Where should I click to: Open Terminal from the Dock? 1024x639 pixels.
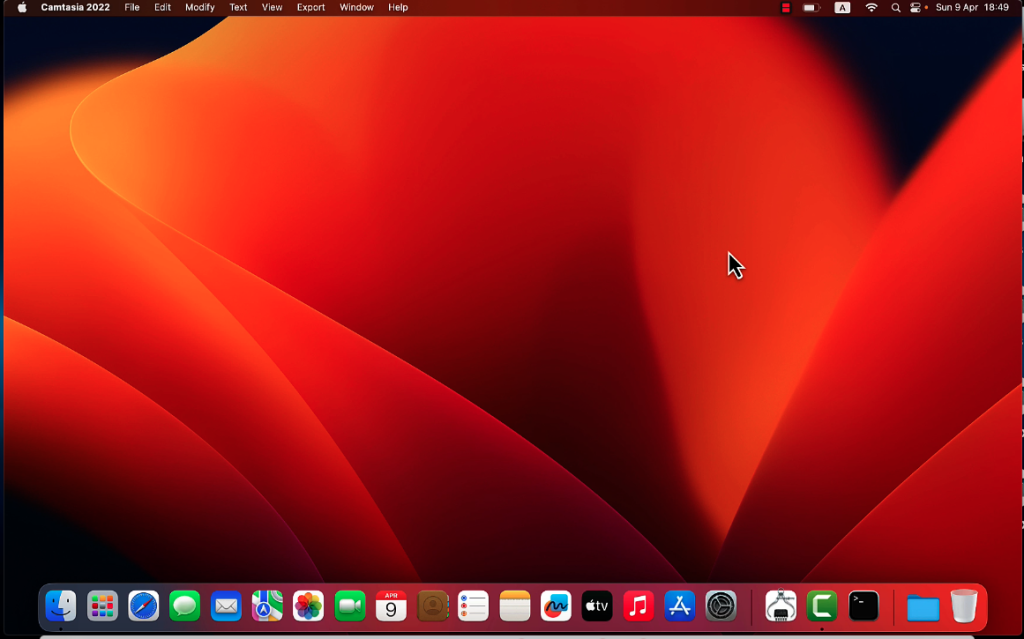(x=863, y=606)
